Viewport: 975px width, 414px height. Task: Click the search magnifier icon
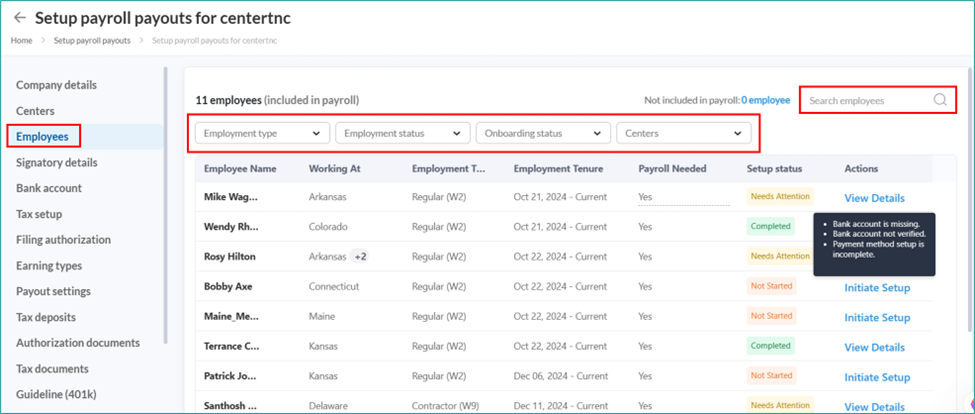click(x=940, y=100)
